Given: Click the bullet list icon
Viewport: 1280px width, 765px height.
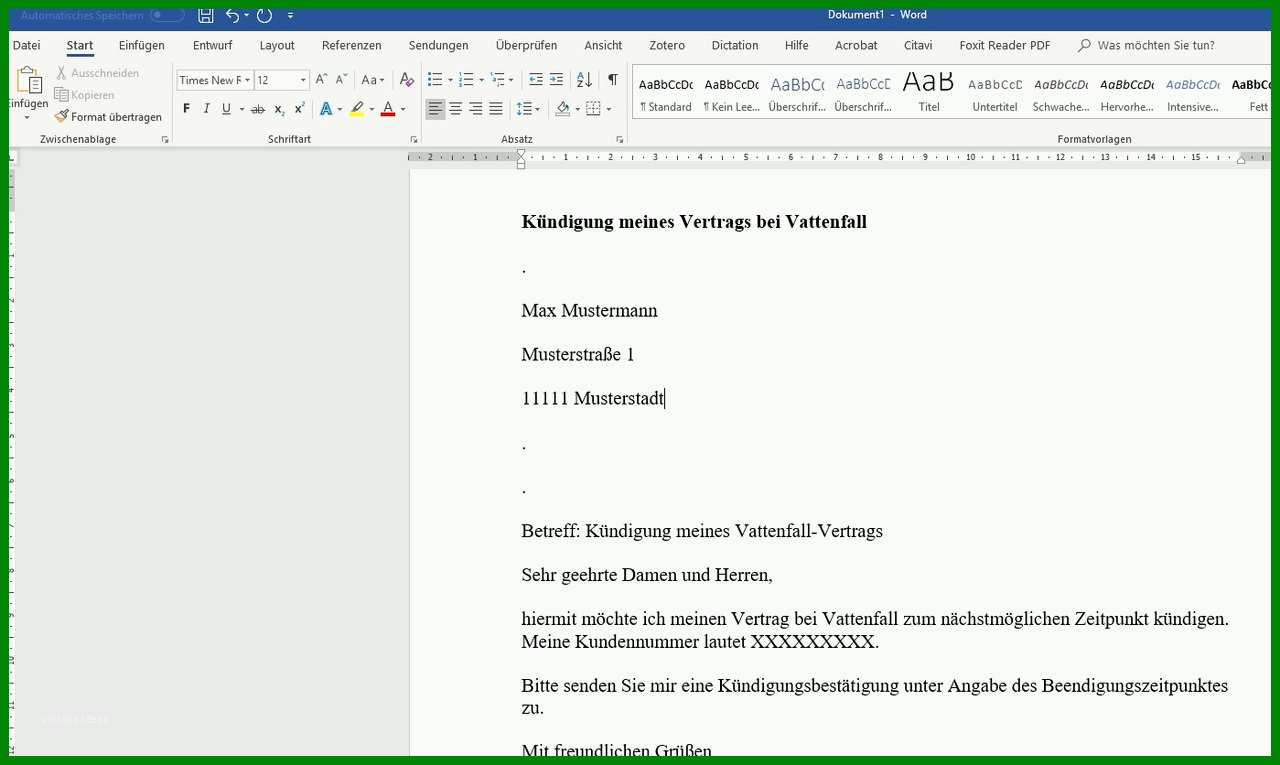Looking at the screenshot, I should [x=435, y=80].
